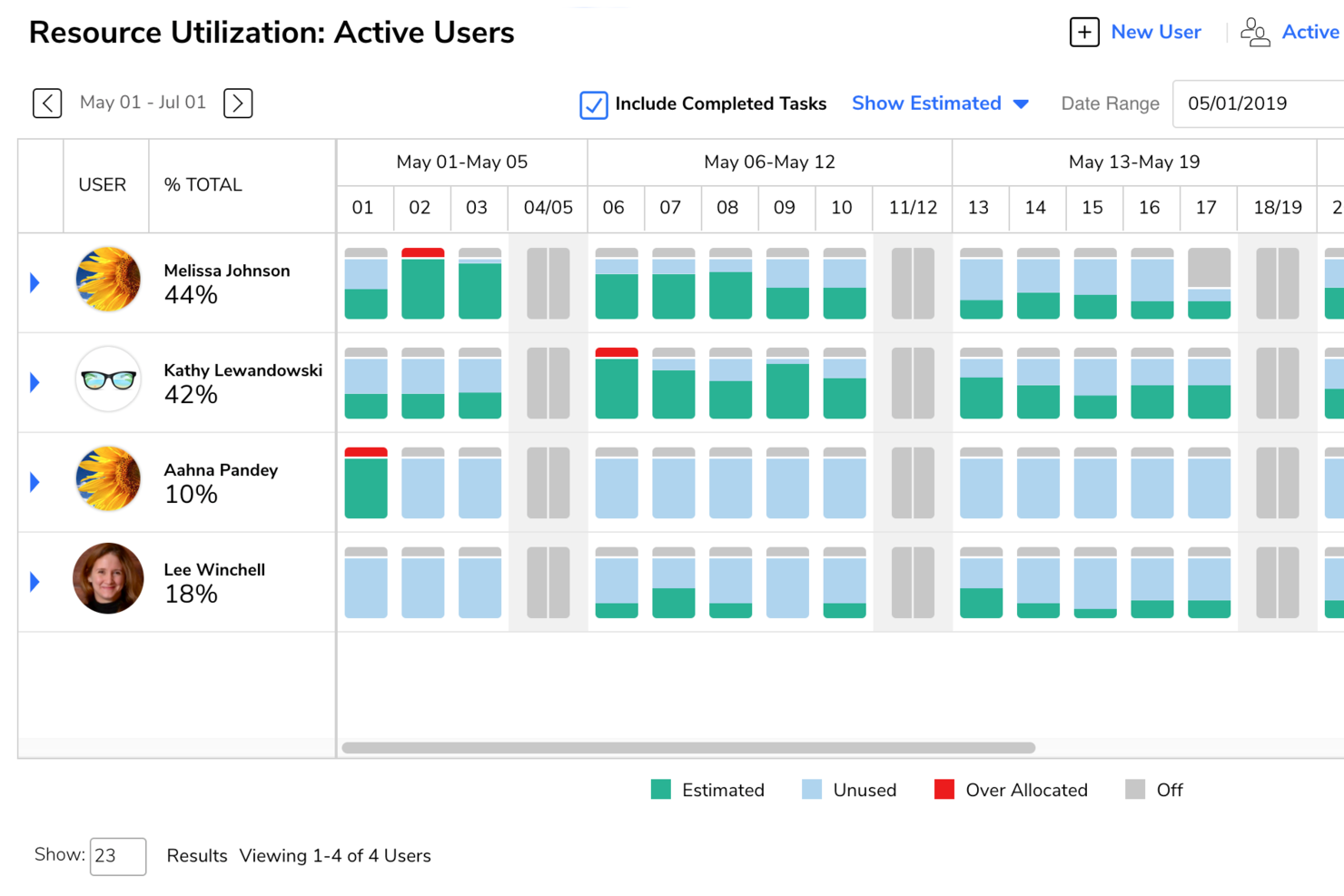The image size is (1344, 896).
Task: Click the New User plus icon
Action: pyautogui.click(x=1084, y=32)
